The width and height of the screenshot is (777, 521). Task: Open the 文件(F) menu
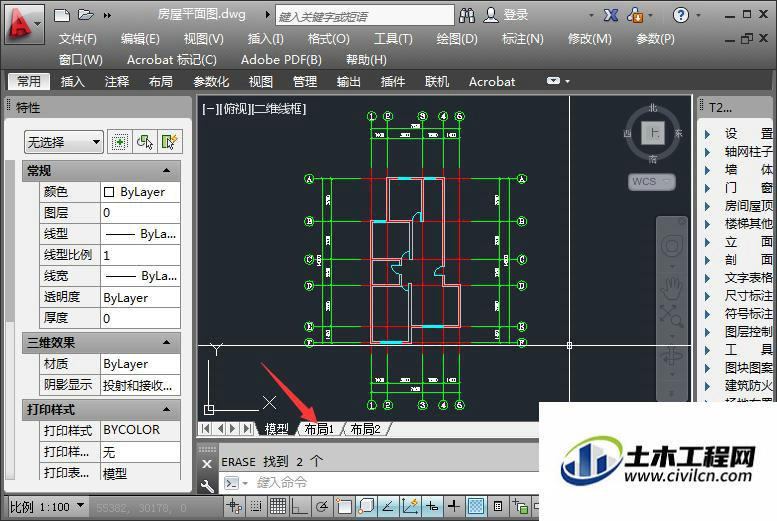pos(77,39)
